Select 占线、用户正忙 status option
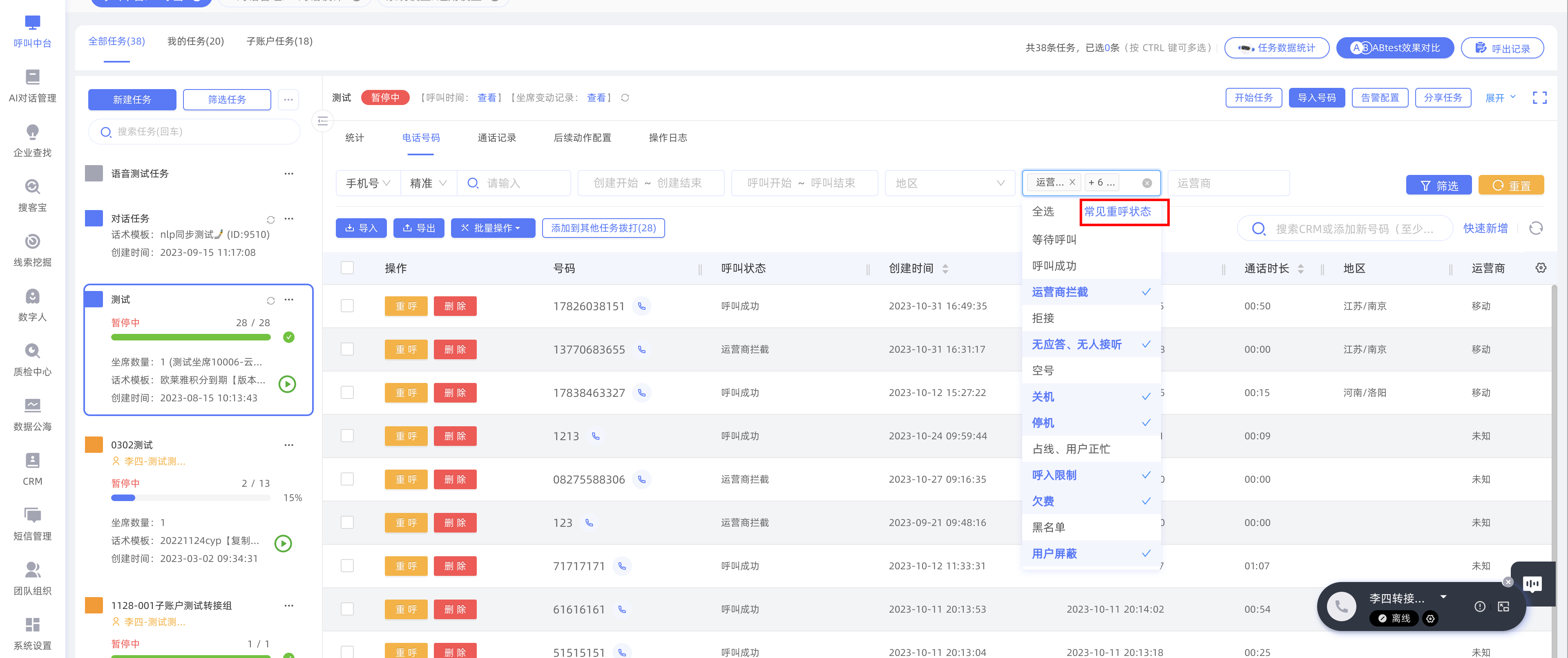Image resolution: width=1568 pixels, height=658 pixels. [1091, 449]
